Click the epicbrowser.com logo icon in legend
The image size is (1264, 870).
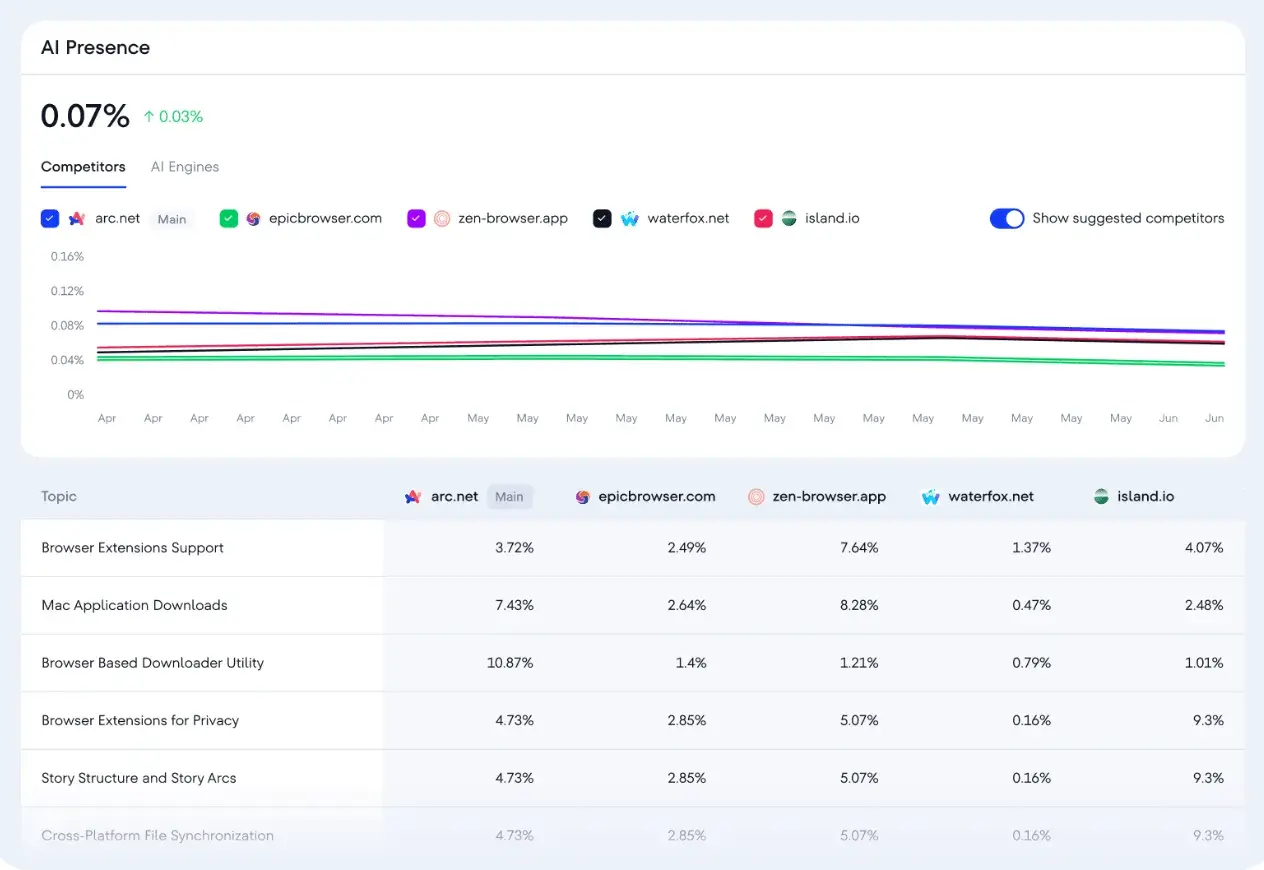(253, 218)
